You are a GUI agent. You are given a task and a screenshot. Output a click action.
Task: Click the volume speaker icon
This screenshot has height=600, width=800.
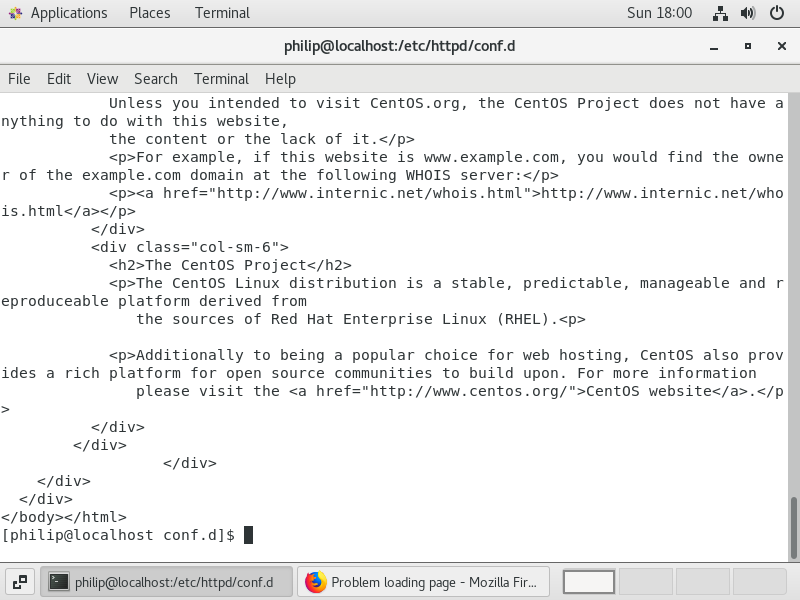(748, 13)
